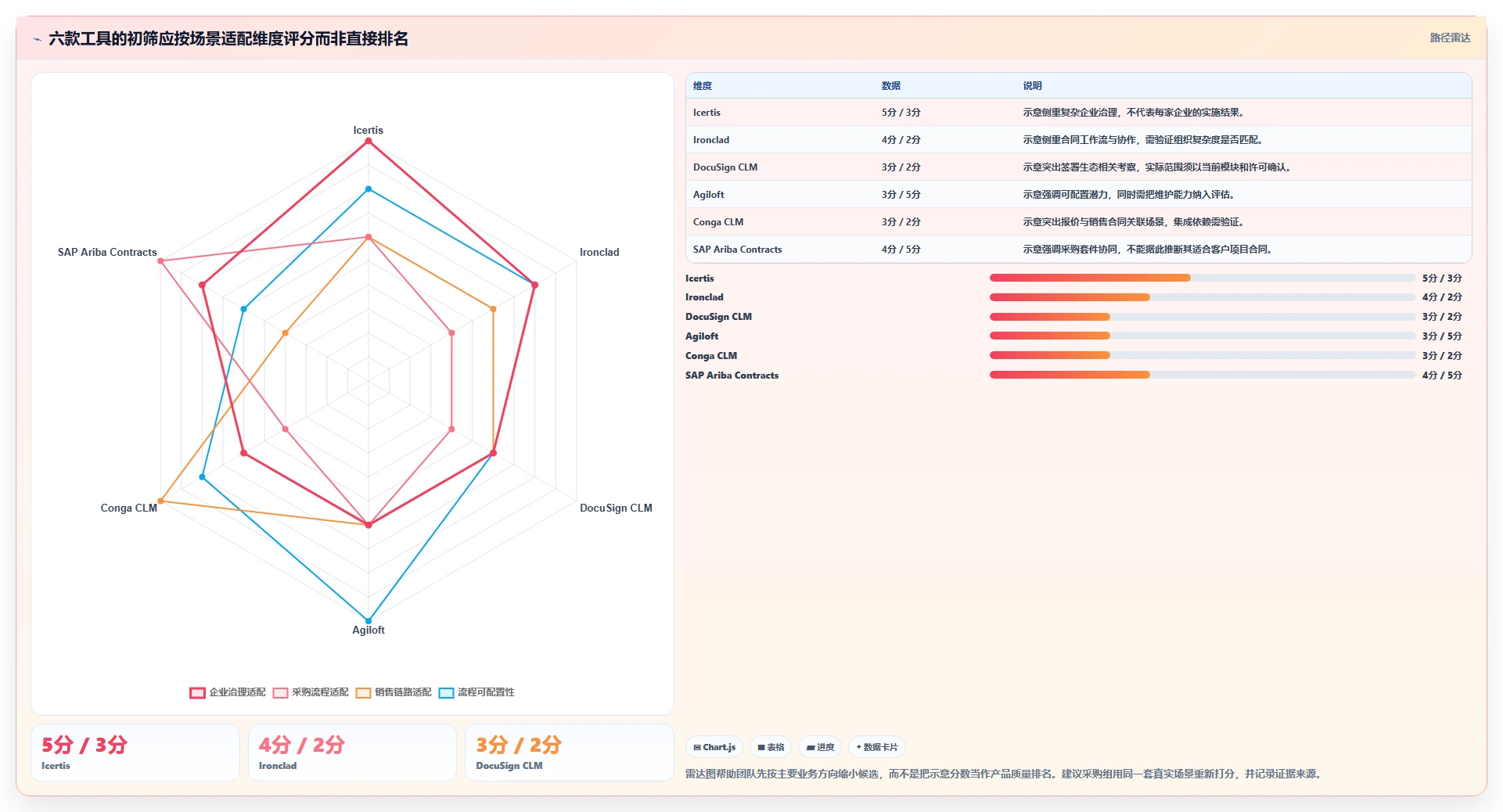Click DocuSign CLM description about 签署生态
Screen dimensions: 1503x812
point(1159,167)
